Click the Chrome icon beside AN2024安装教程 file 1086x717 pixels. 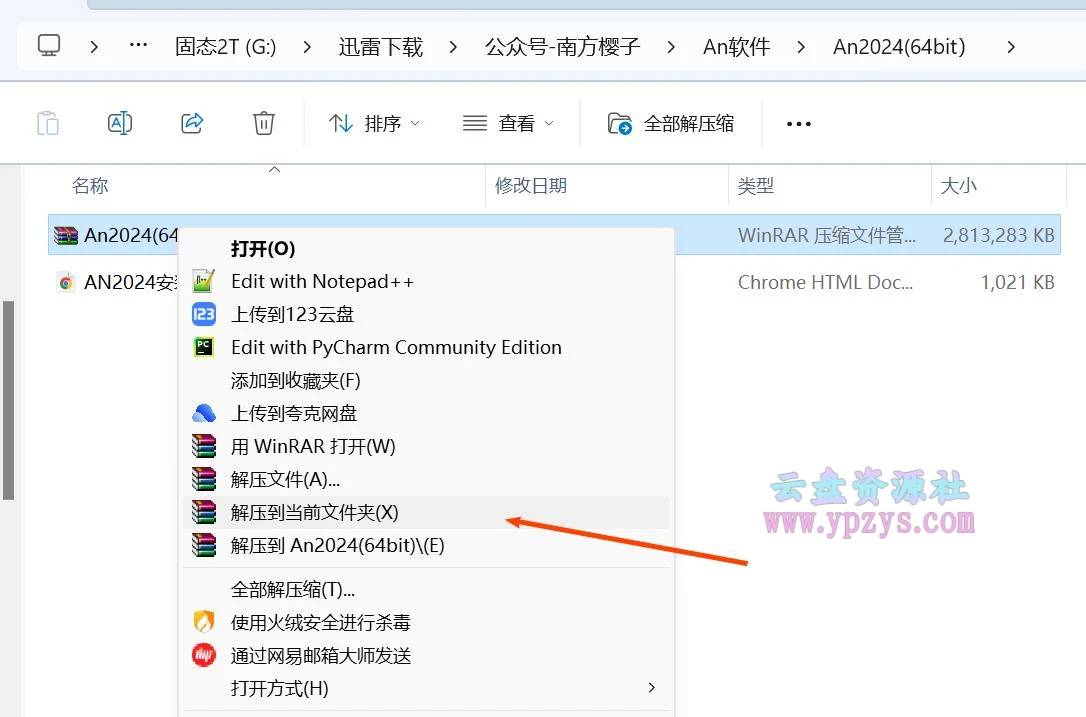pos(65,282)
